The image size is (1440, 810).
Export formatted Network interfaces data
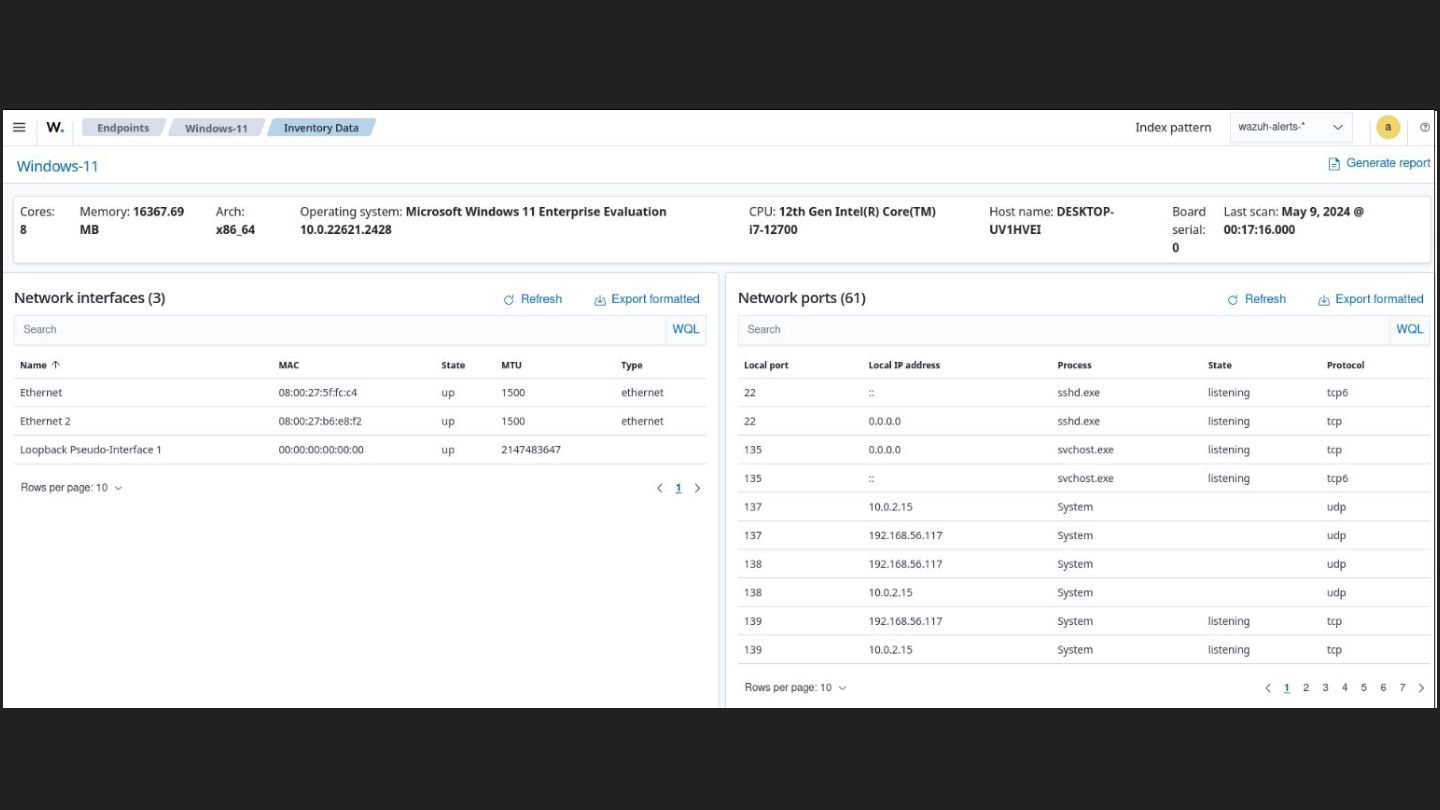[x=647, y=299]
